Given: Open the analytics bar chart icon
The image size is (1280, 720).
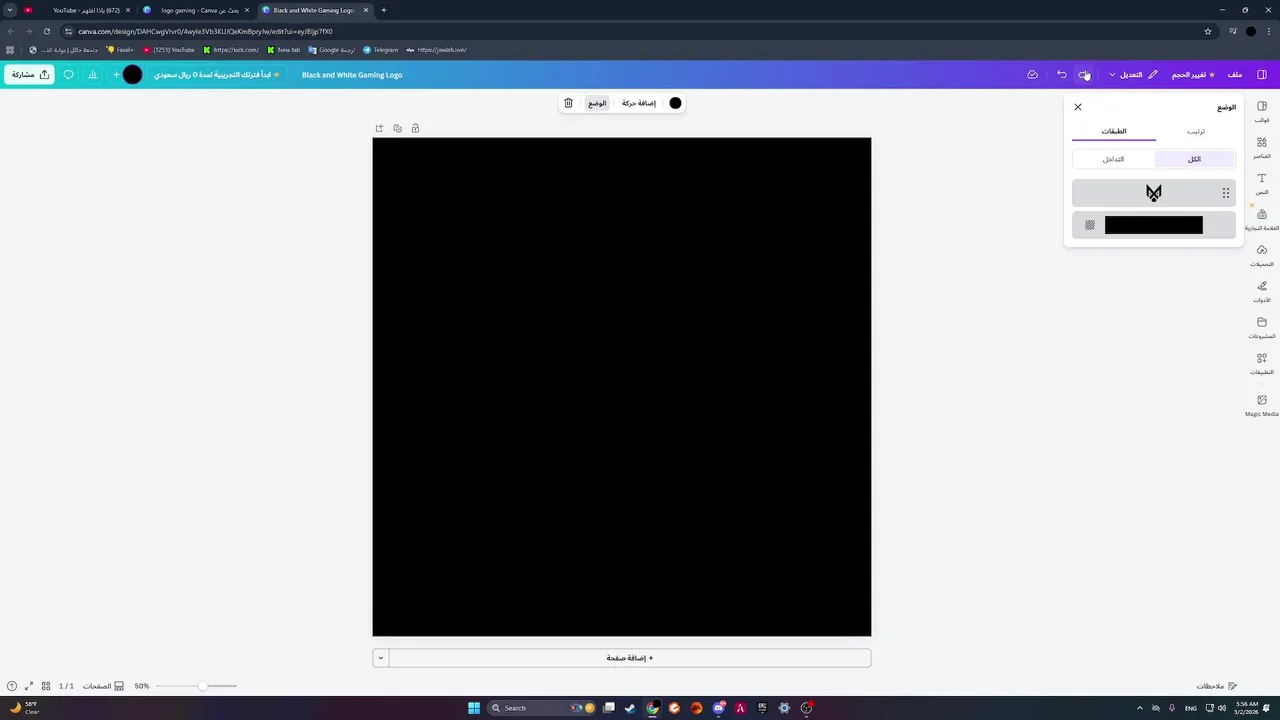Looking at the screenshot, I should [92, 75].
